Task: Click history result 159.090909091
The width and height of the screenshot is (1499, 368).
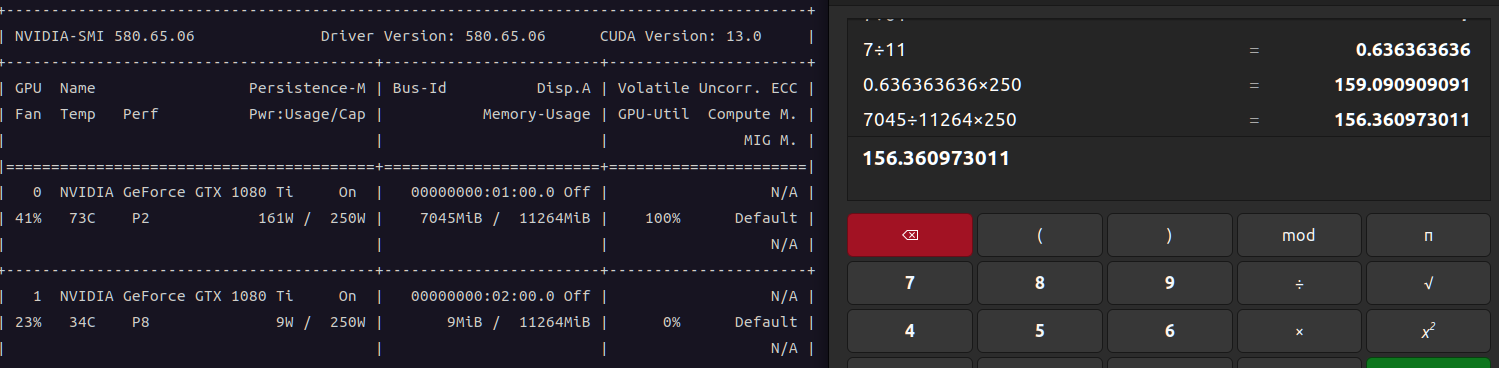Action: 1402,85
